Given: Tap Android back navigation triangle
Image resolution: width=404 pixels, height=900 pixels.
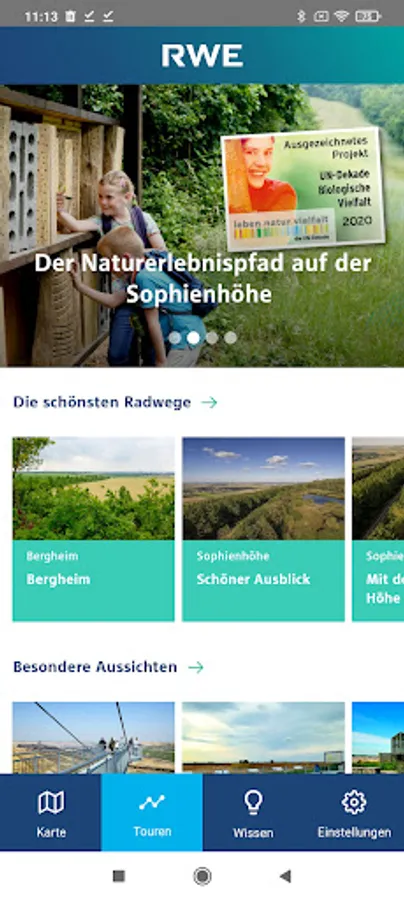Looking at the screenshot, I should click(285, 876).
